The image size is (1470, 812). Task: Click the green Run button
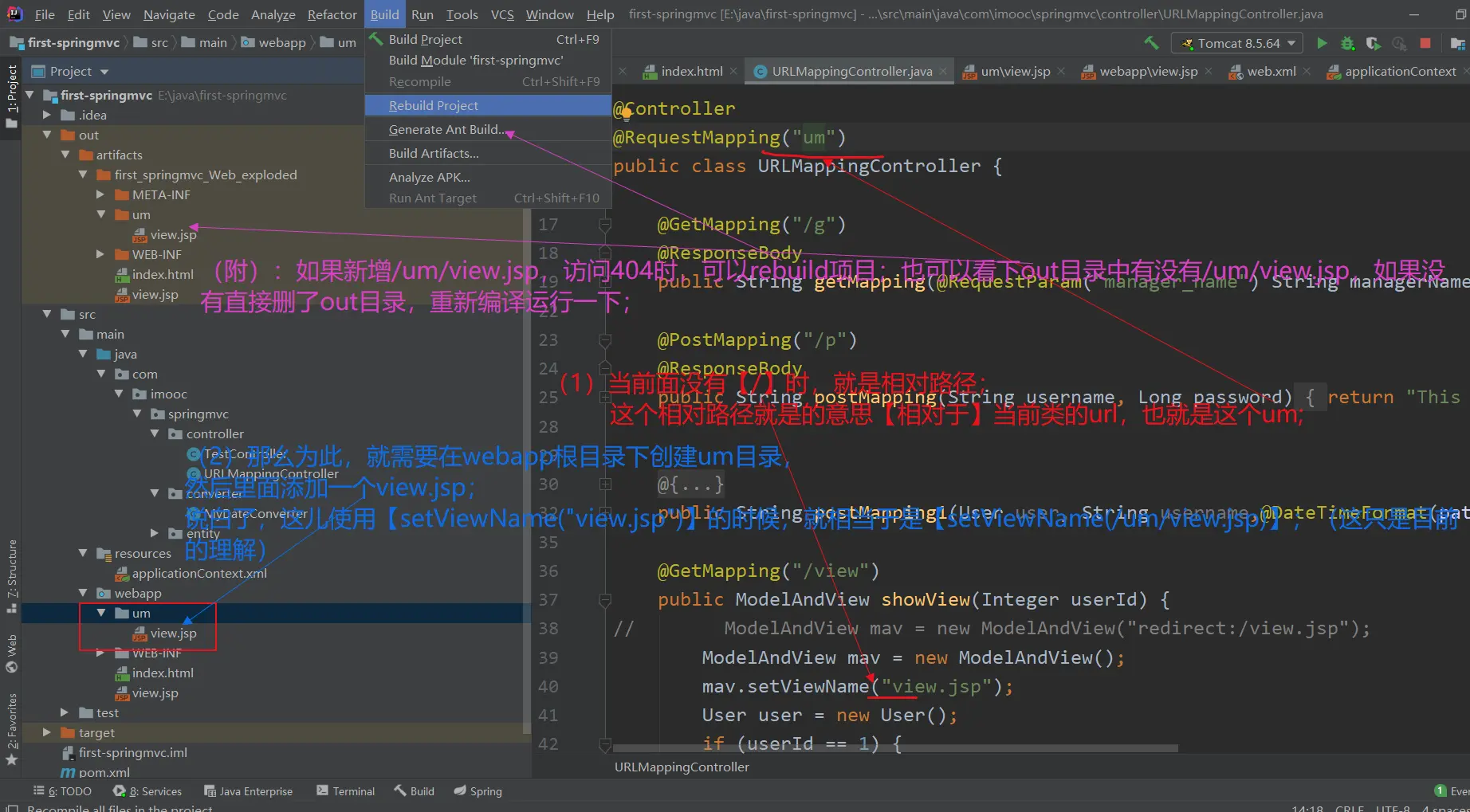point(1322,44)
